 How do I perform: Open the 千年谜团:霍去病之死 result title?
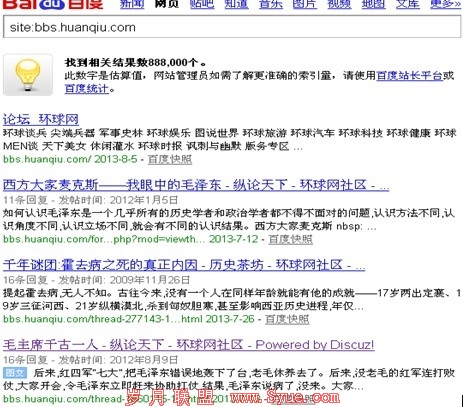184,265
